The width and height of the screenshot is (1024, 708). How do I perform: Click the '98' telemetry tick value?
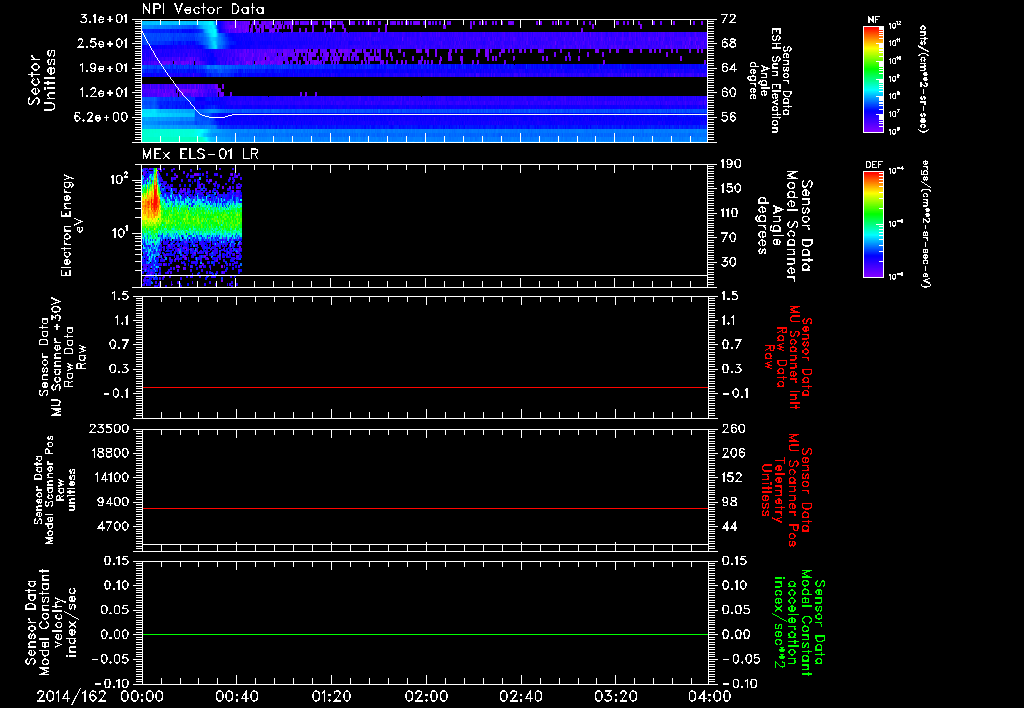729,502
